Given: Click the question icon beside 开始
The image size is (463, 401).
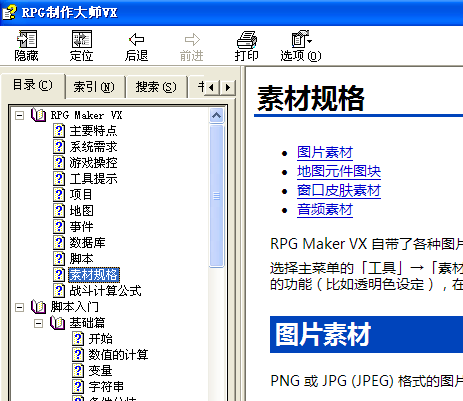Looking at the screenshot, I should pos(78,339).
